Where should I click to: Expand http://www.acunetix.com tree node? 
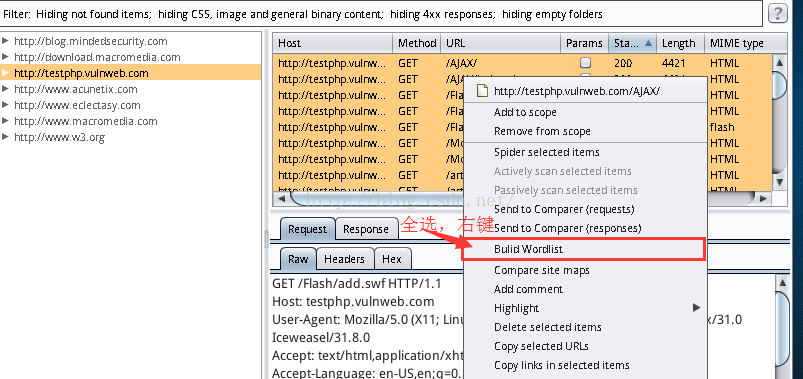pos(6,89)
